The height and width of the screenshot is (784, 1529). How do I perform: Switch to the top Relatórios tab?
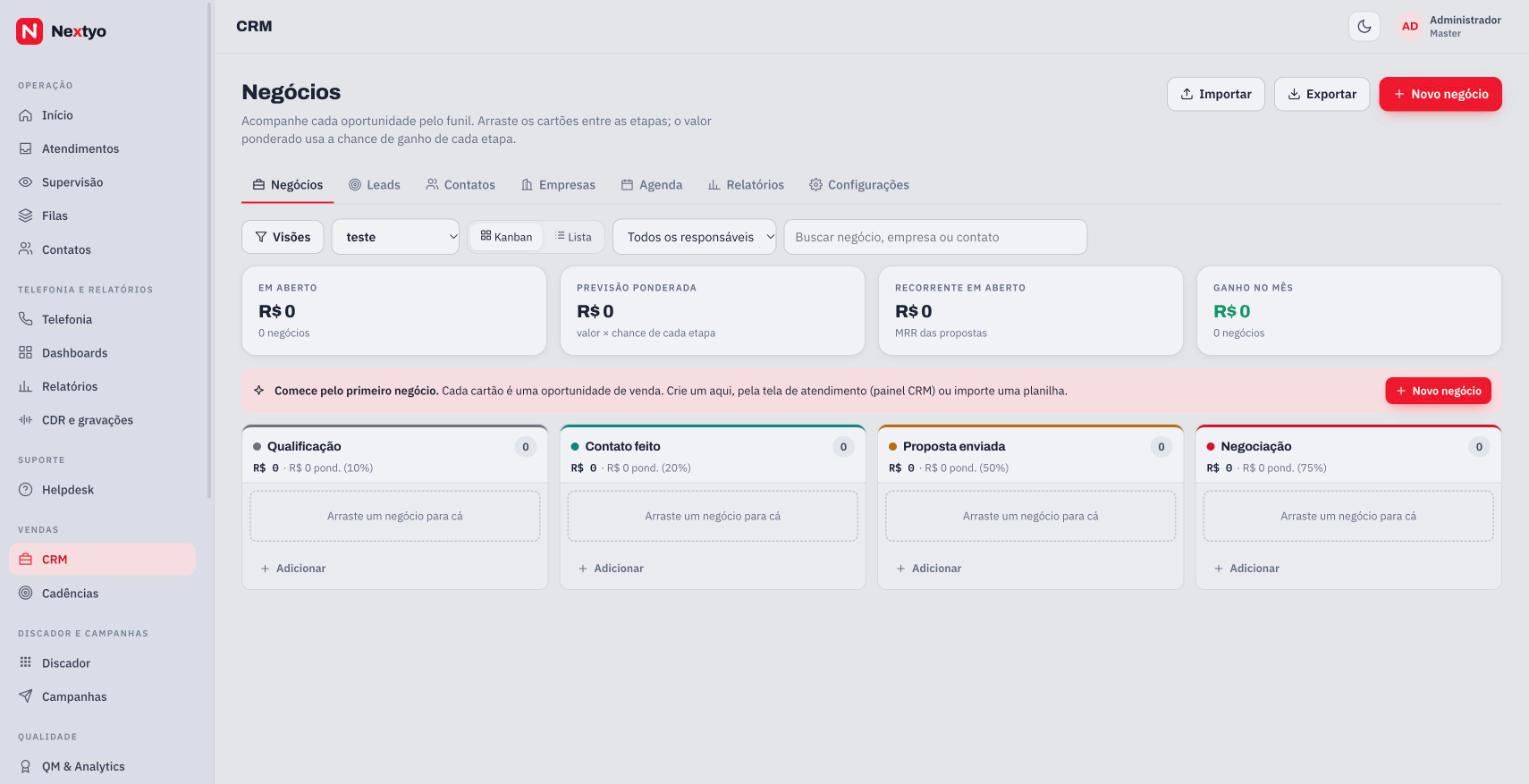click(x=746, y=185)
